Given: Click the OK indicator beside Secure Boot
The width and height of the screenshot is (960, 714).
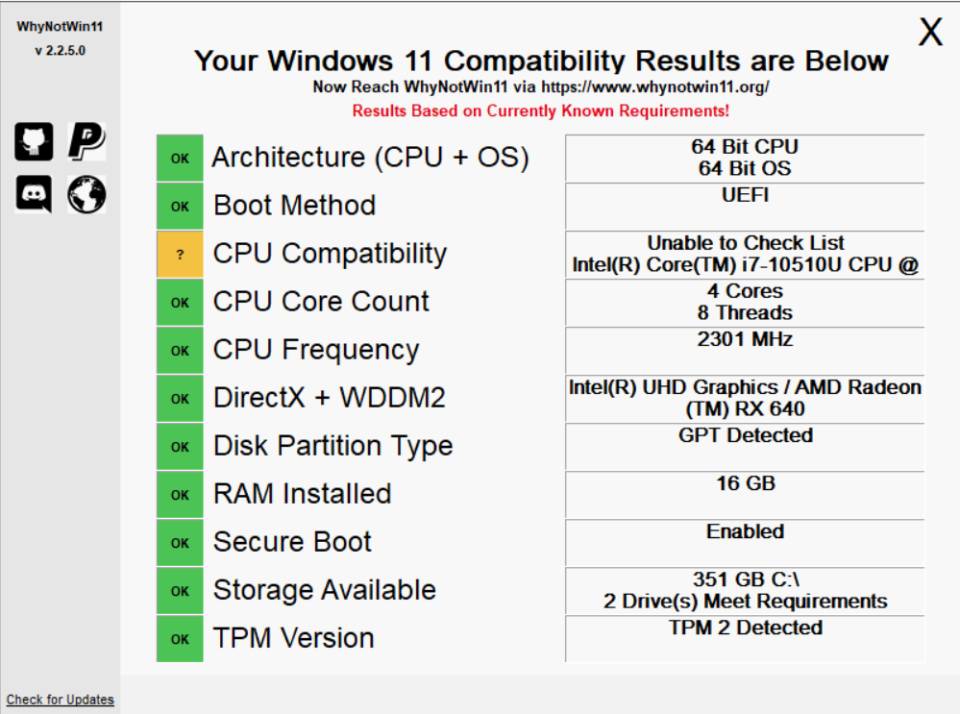Looking at the screenshot, I should click(179, 543).
